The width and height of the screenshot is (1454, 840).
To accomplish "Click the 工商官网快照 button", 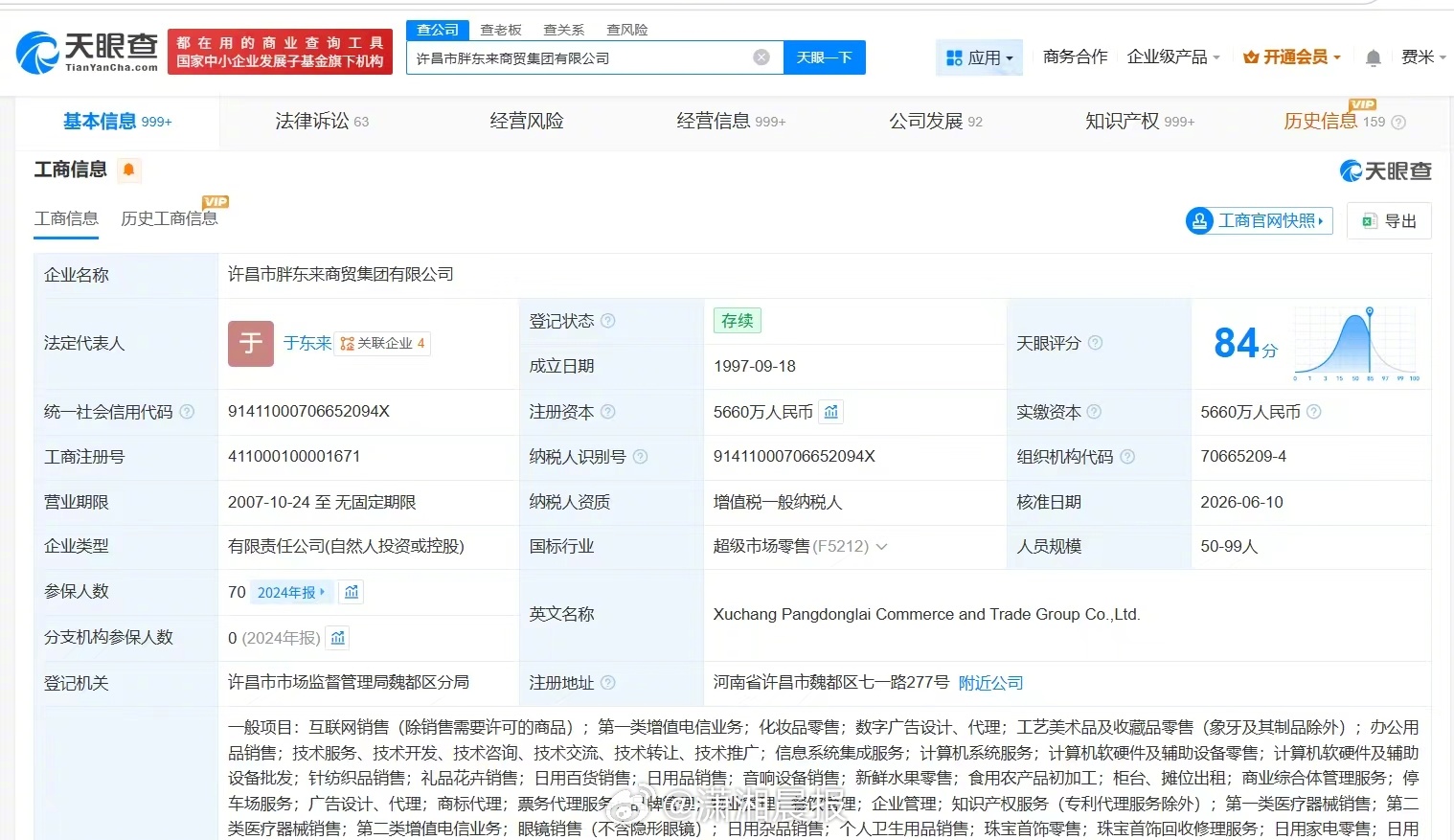I will coord(1259,221).
